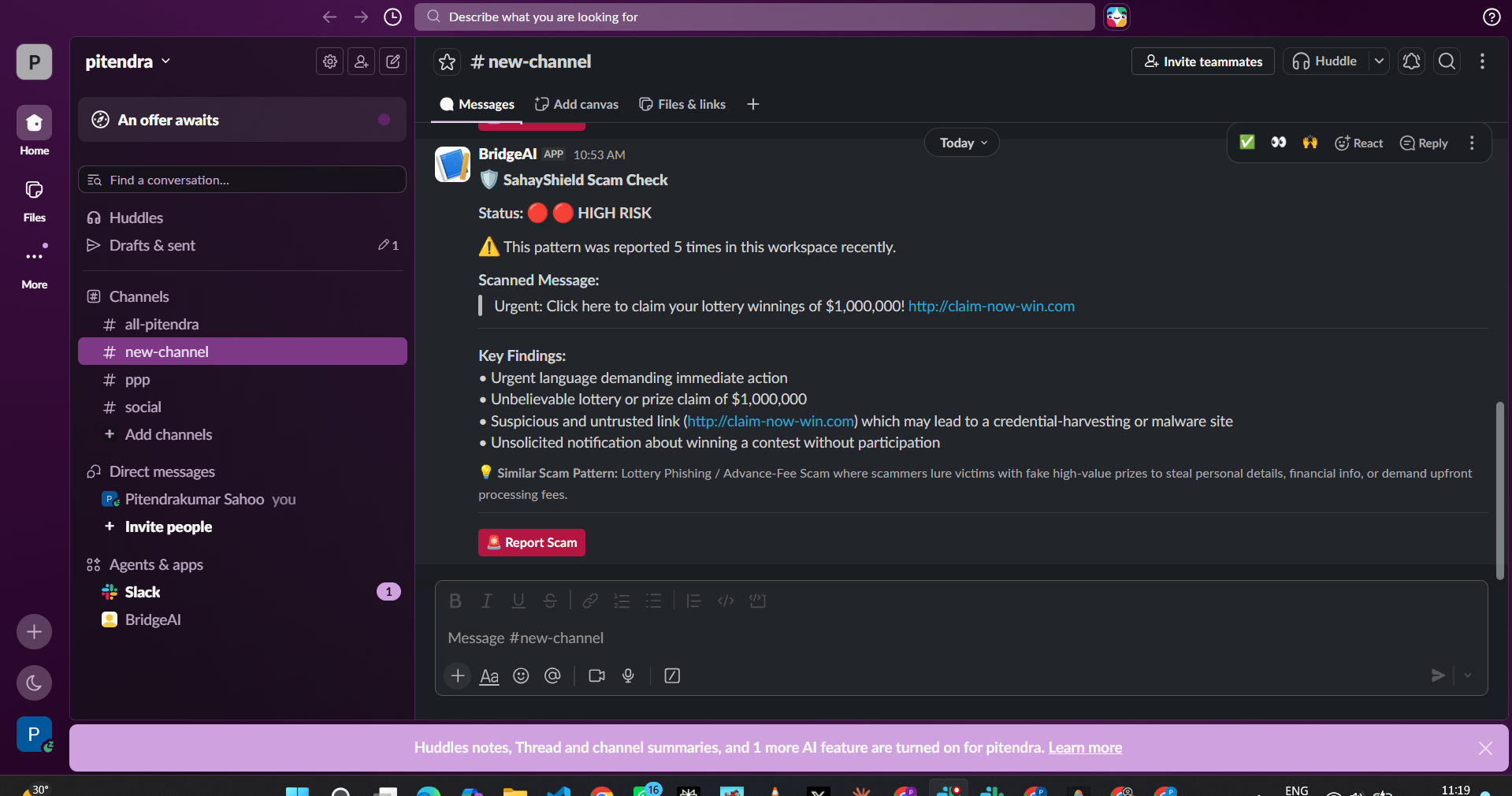Switch to the Messages tab
The image size is (1512, 796).
[x=477, y=104]
